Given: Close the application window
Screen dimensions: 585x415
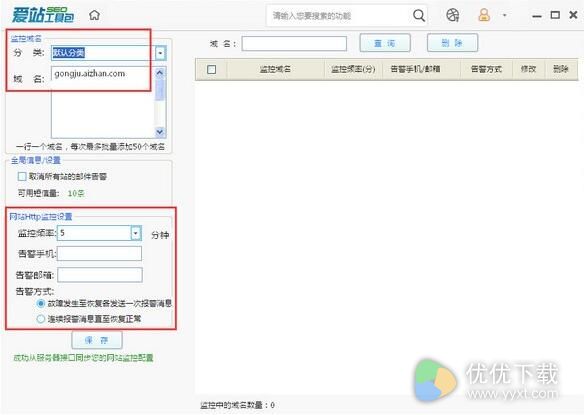Looking at the screenshot, I should click(x=573, y=15).
